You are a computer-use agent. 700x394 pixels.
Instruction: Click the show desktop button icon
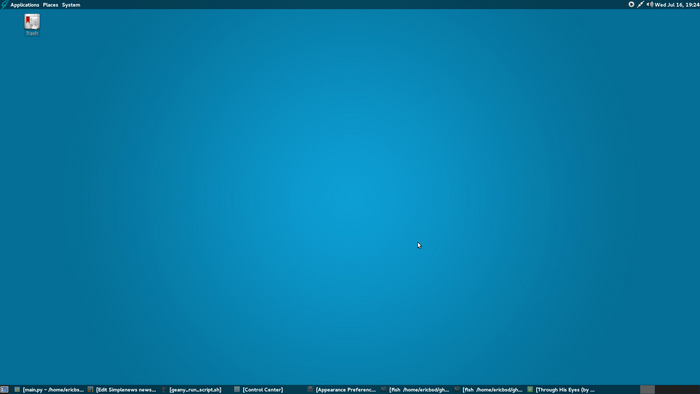[x=4, y=390]
